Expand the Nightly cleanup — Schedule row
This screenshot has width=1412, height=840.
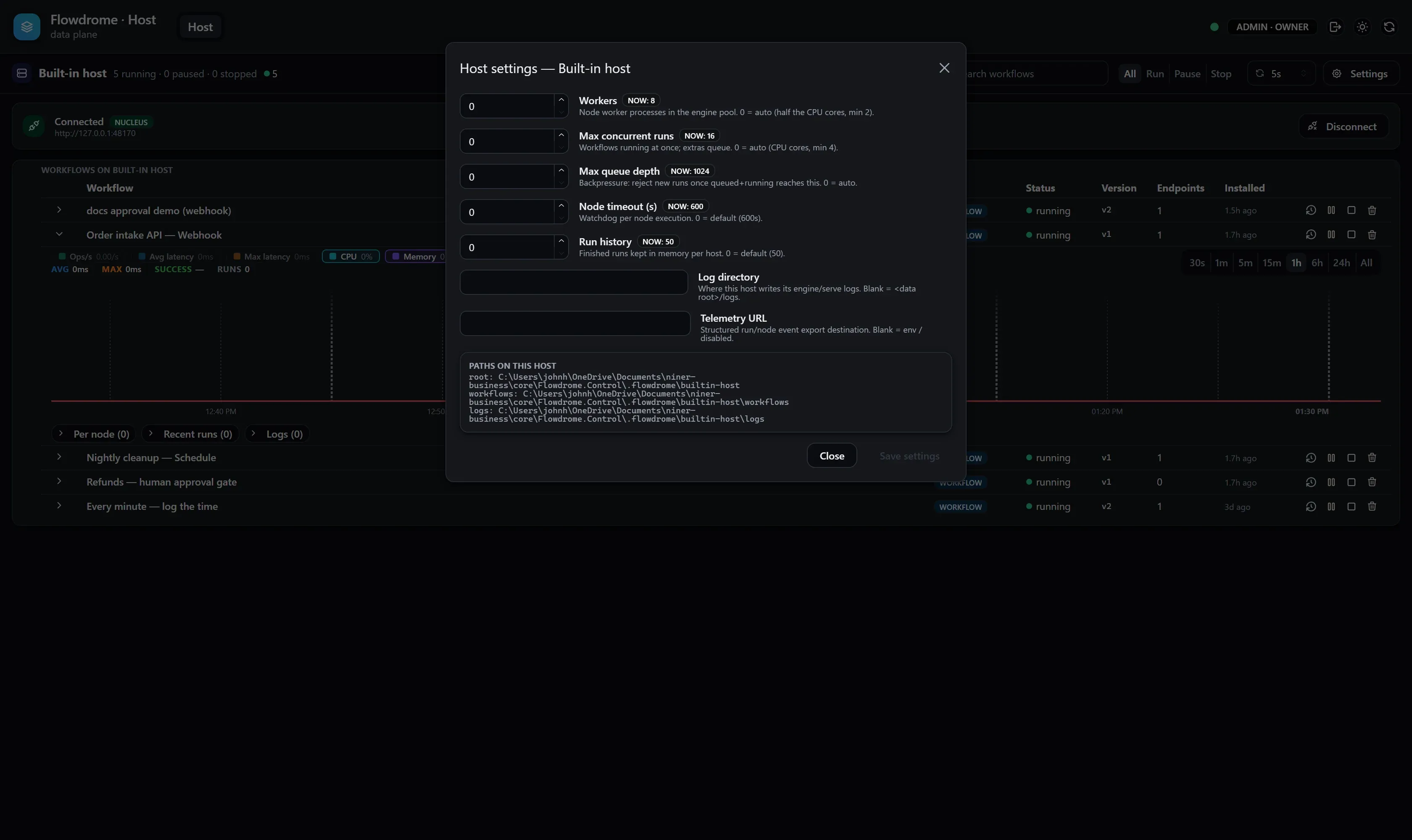tap(59, 457)
